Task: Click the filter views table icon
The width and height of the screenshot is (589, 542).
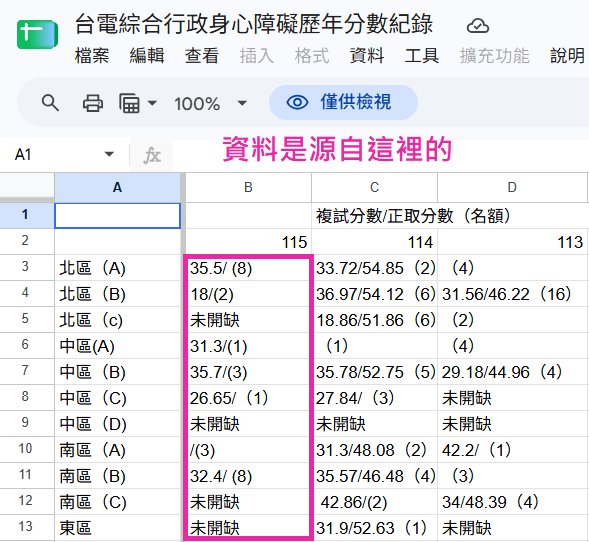Action: tap(129, 103)
